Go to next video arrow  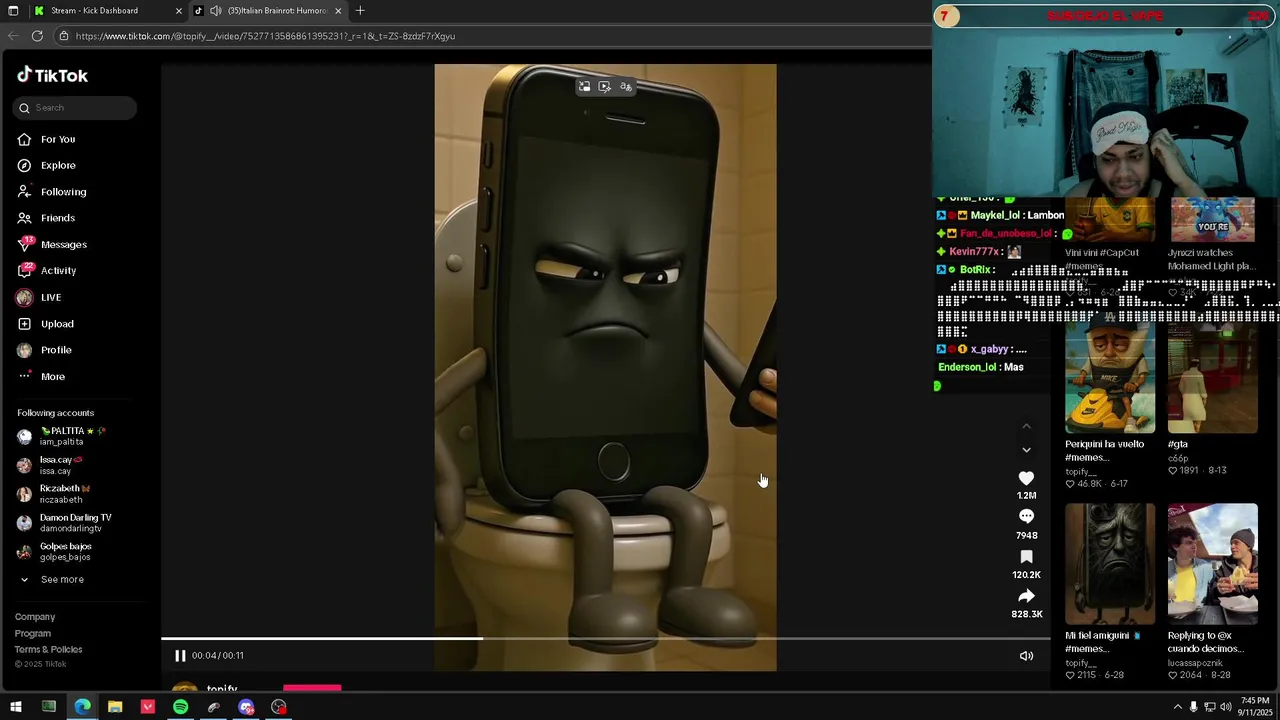pyautogui.click(x=1026, y=450)
